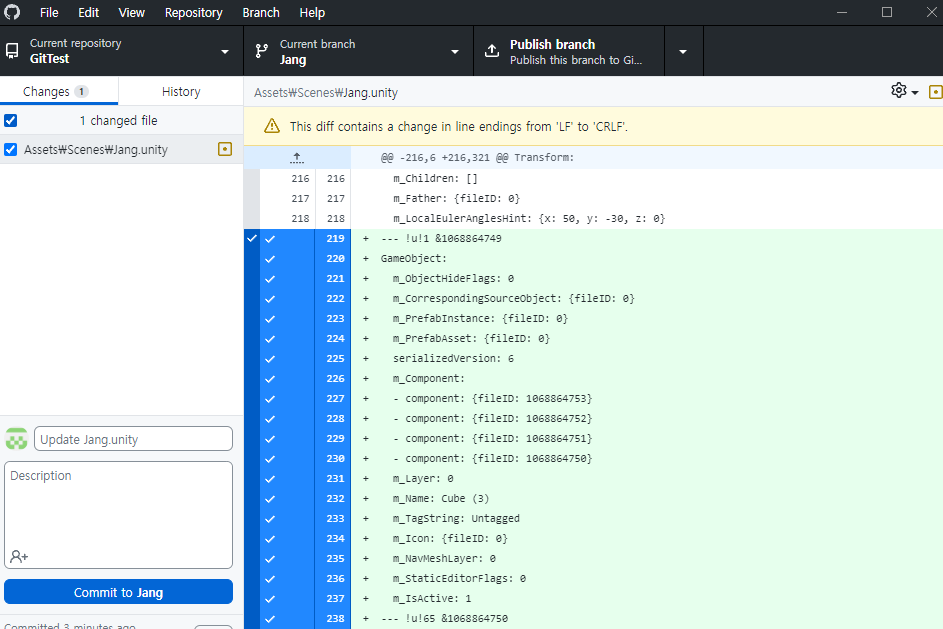Click the repository monitor icon
Screen dimensions: 943x629
12,51
